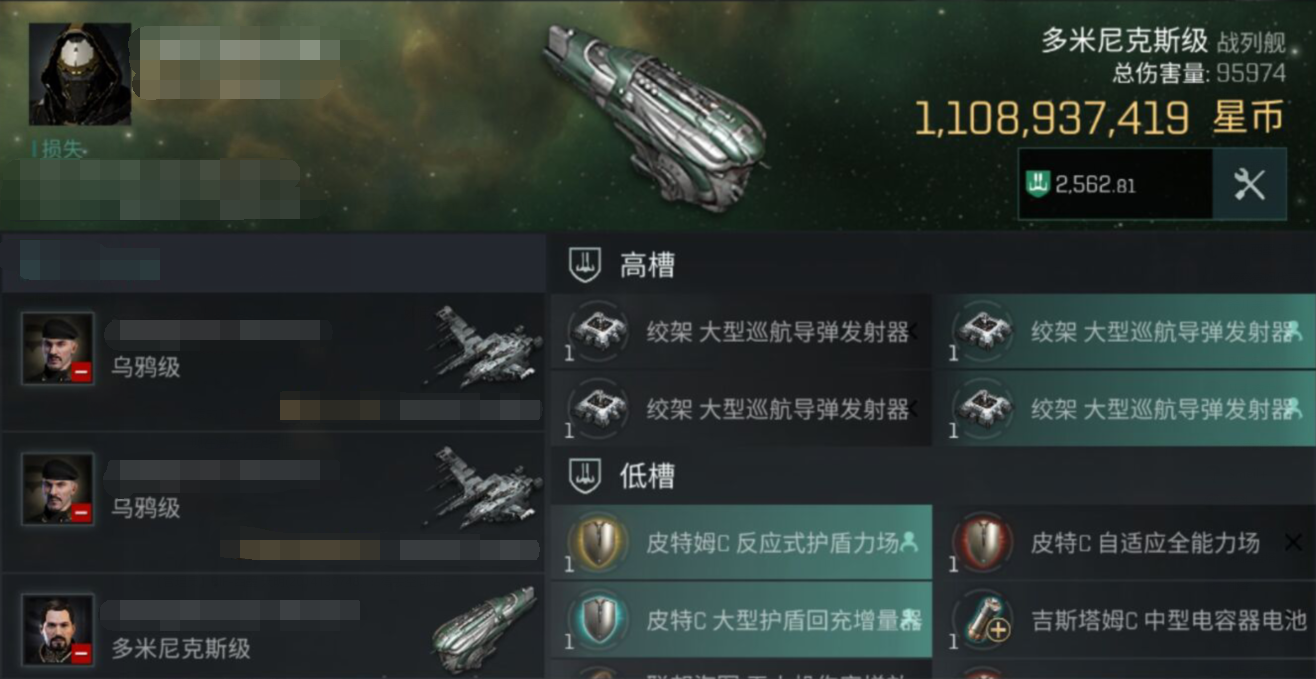Click the X beside 皮特C 自适应全能力场
Screen dimensions: 1316x679
(x=1293, y=543)
